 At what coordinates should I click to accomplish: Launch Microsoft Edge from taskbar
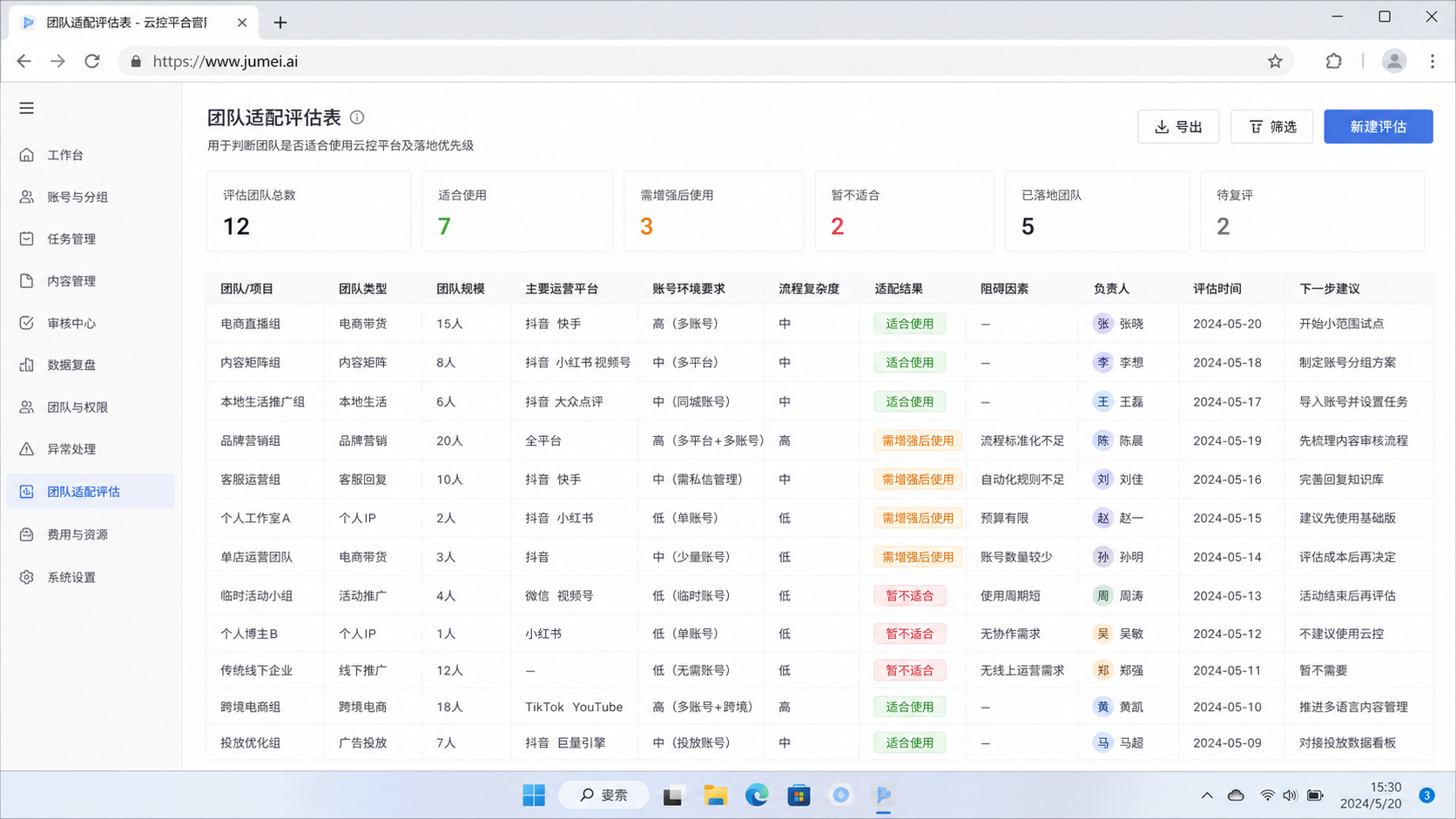[757, 795]
